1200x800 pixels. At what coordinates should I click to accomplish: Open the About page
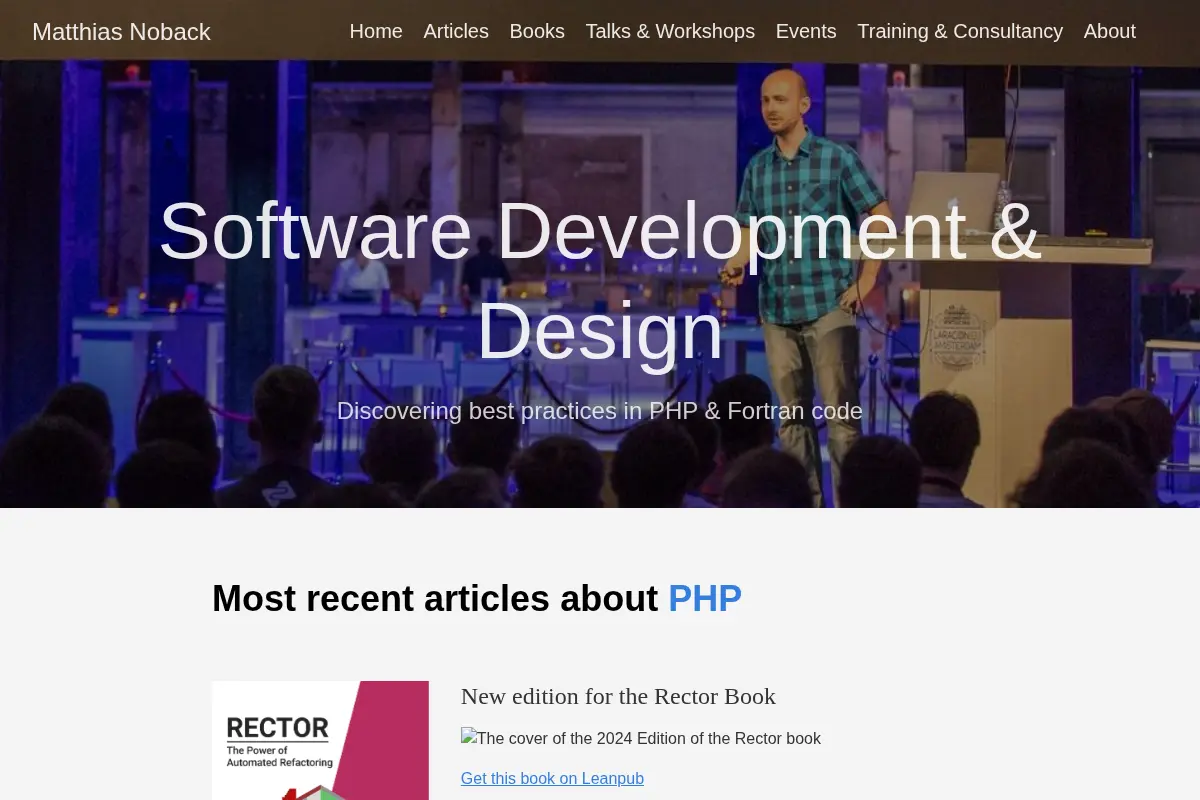[1110, 31]
